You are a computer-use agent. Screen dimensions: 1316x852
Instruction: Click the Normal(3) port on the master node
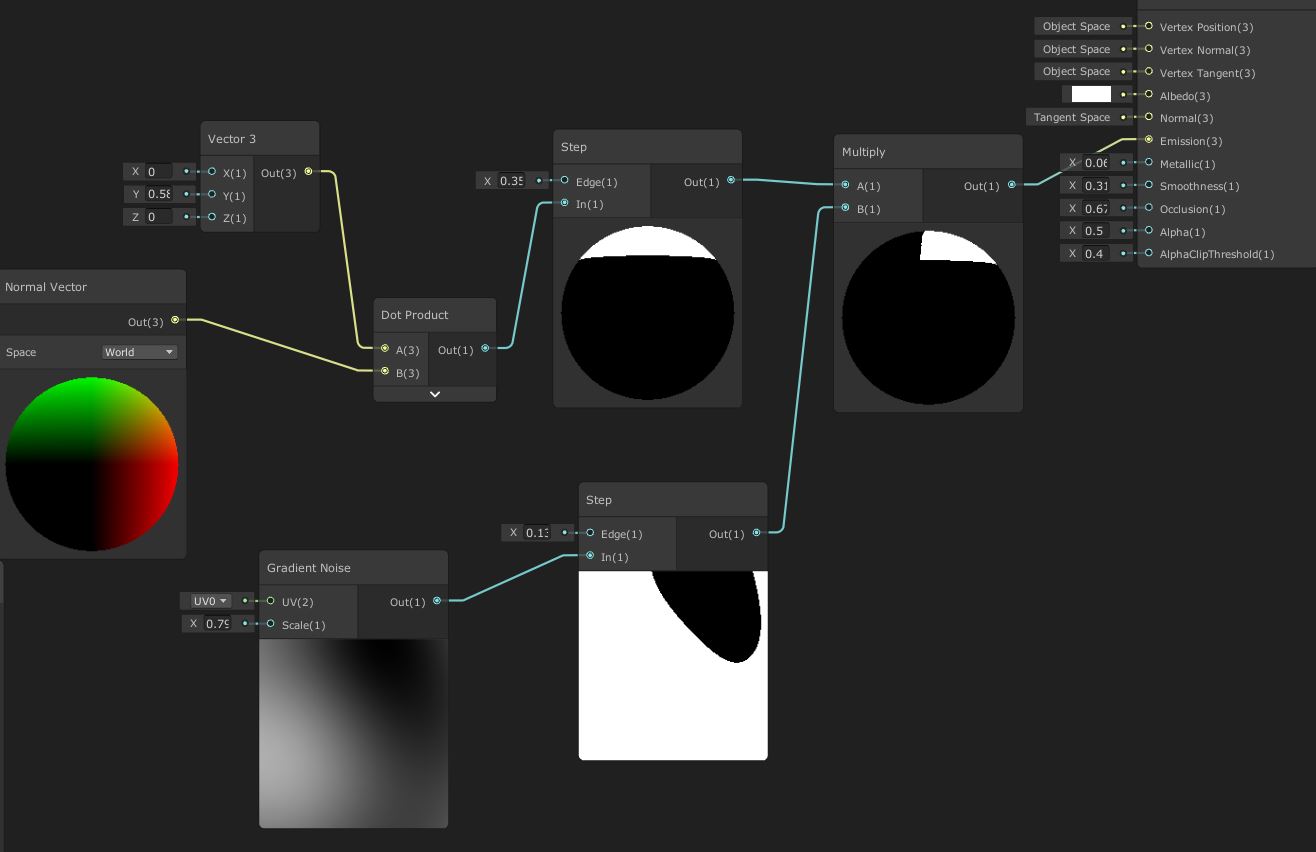point(1148,118)
